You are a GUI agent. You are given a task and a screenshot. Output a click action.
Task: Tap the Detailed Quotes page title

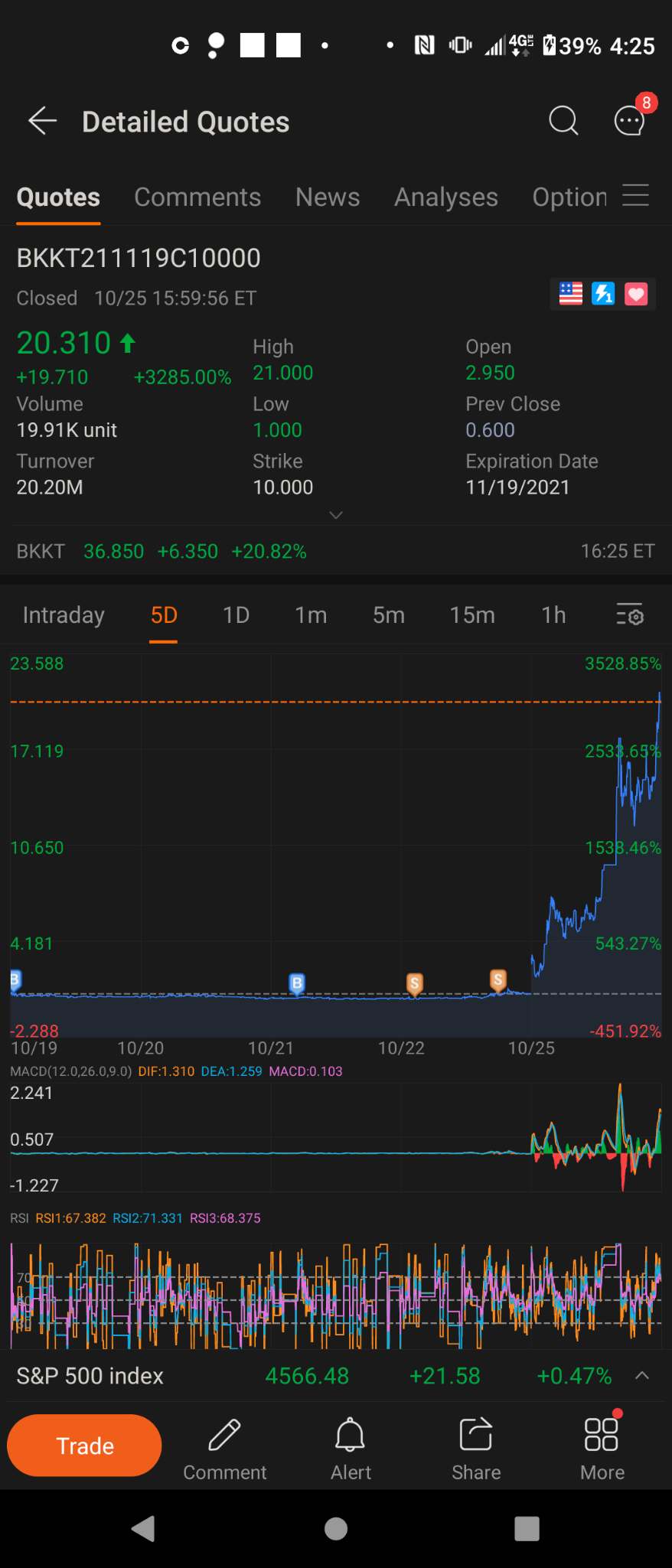click(x=186, y=122)
